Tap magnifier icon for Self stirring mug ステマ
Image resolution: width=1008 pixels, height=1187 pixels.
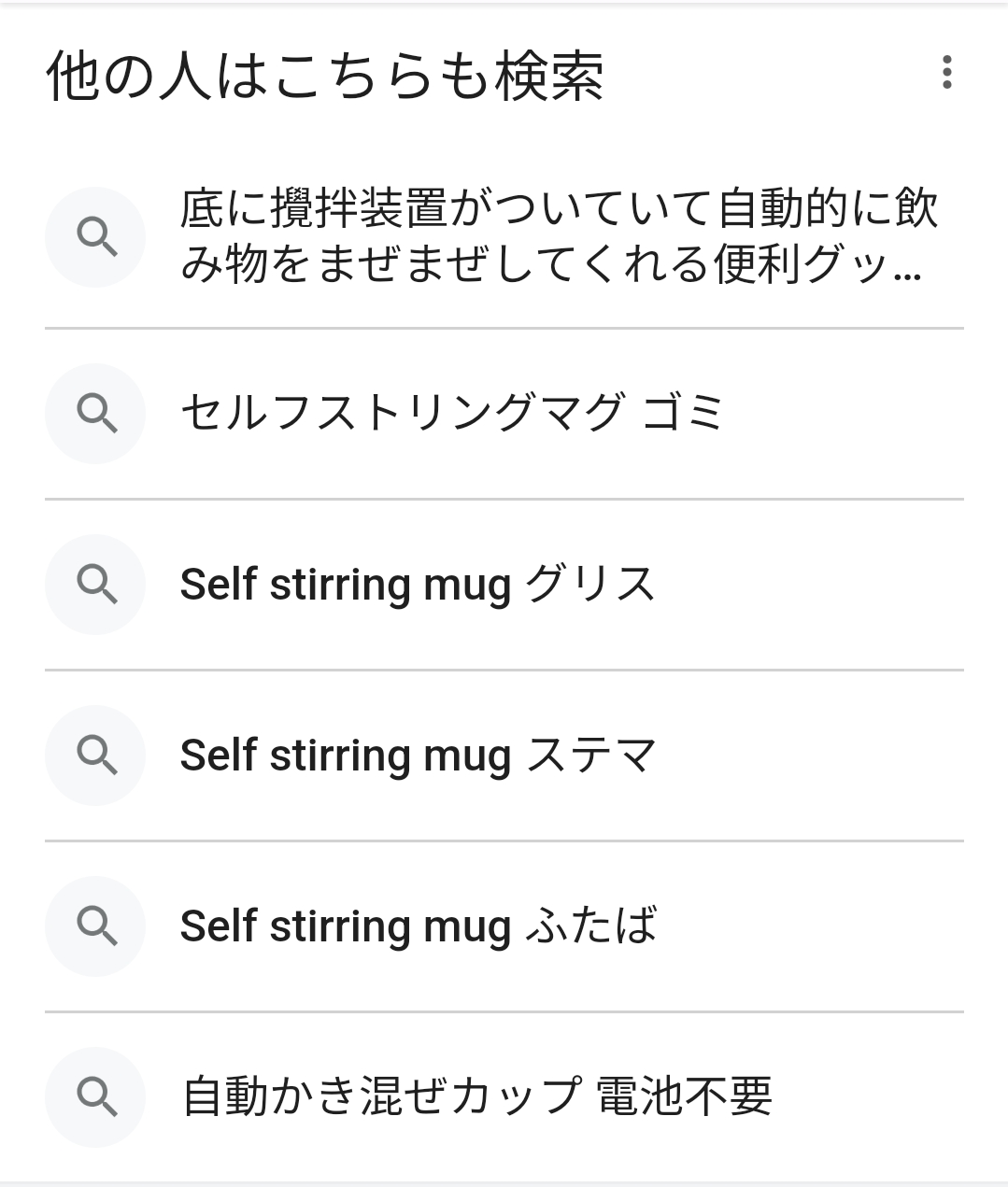pyautogui.click(x=95, y=755)
